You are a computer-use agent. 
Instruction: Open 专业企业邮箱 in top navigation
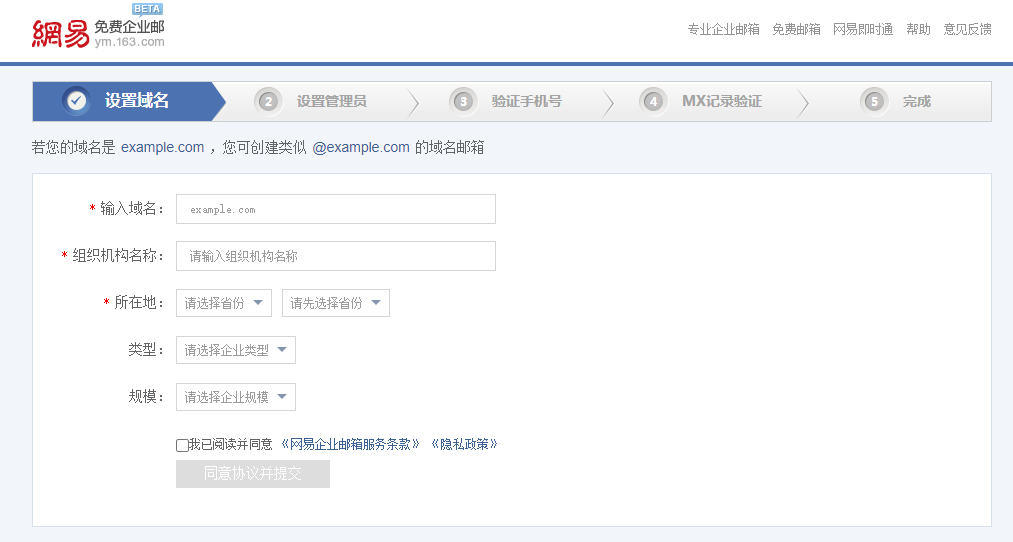(724, 29)
